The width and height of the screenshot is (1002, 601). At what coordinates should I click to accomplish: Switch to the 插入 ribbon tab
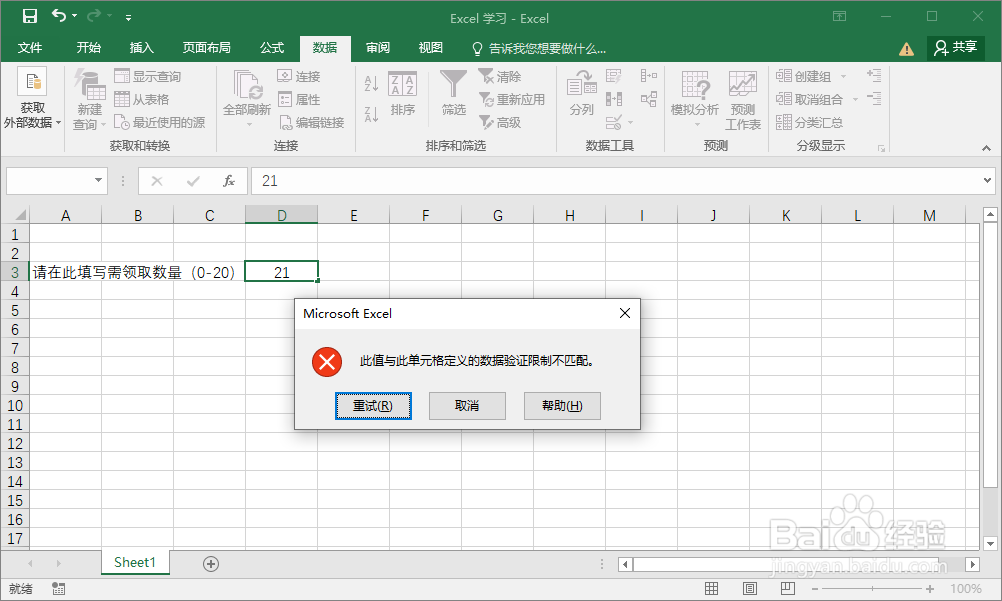point(141,48)
